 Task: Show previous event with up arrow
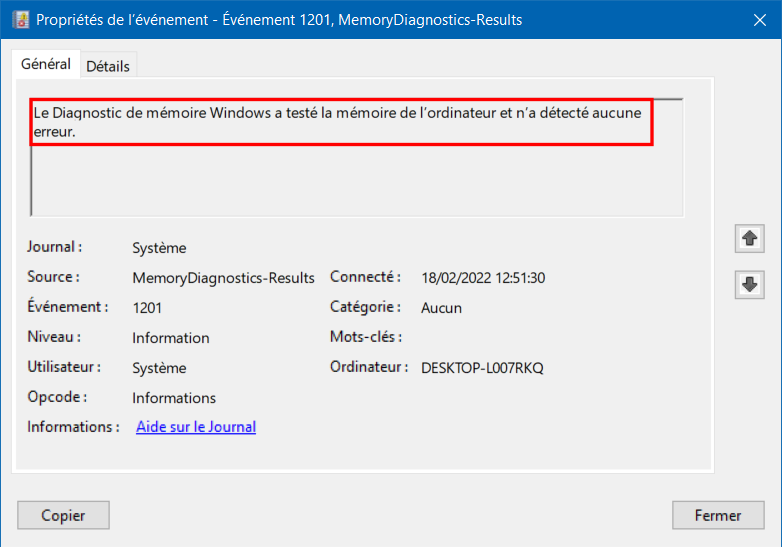pos(749,238)
